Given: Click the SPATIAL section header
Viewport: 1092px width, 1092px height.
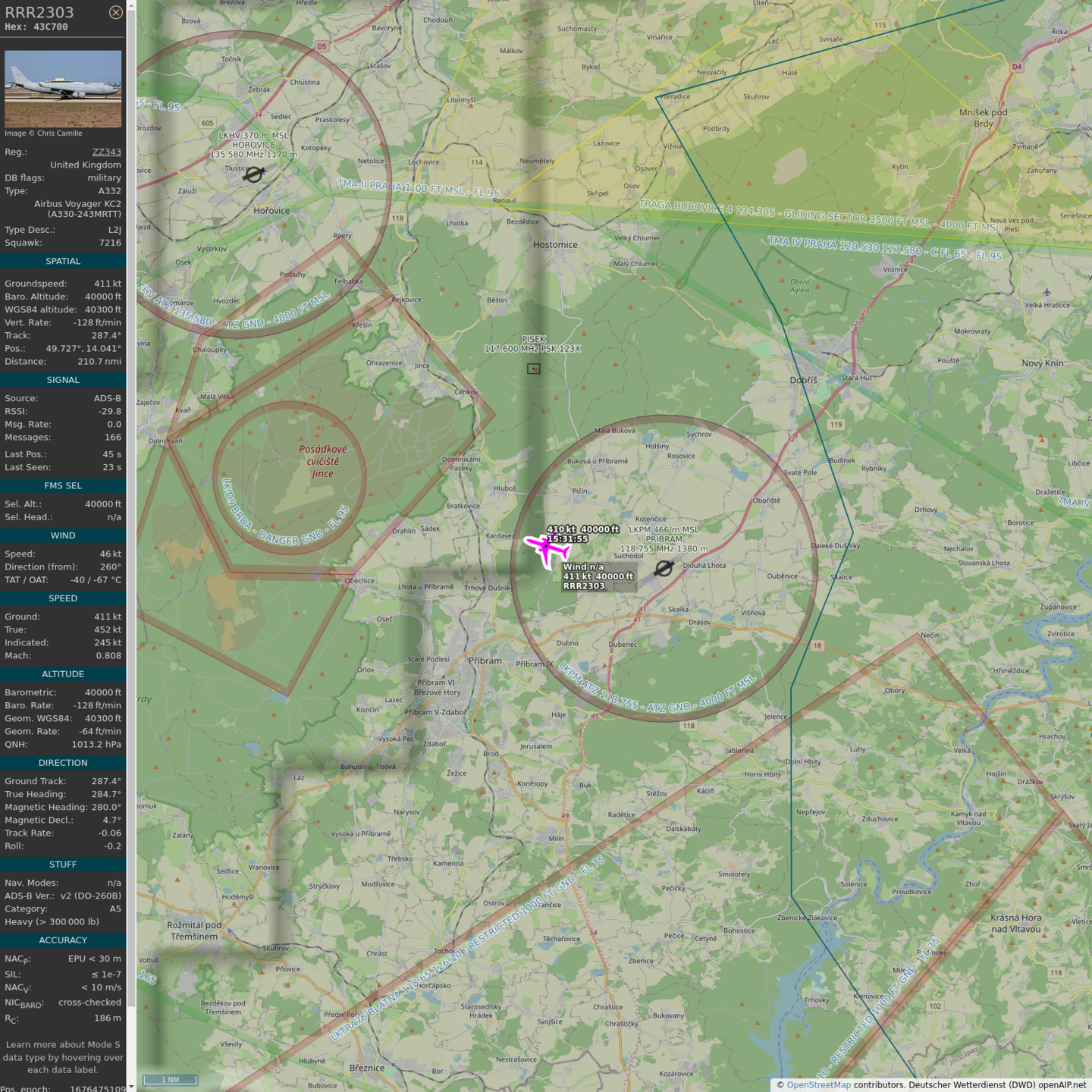Looking at the screenshot, I should [x=63, y=261].
